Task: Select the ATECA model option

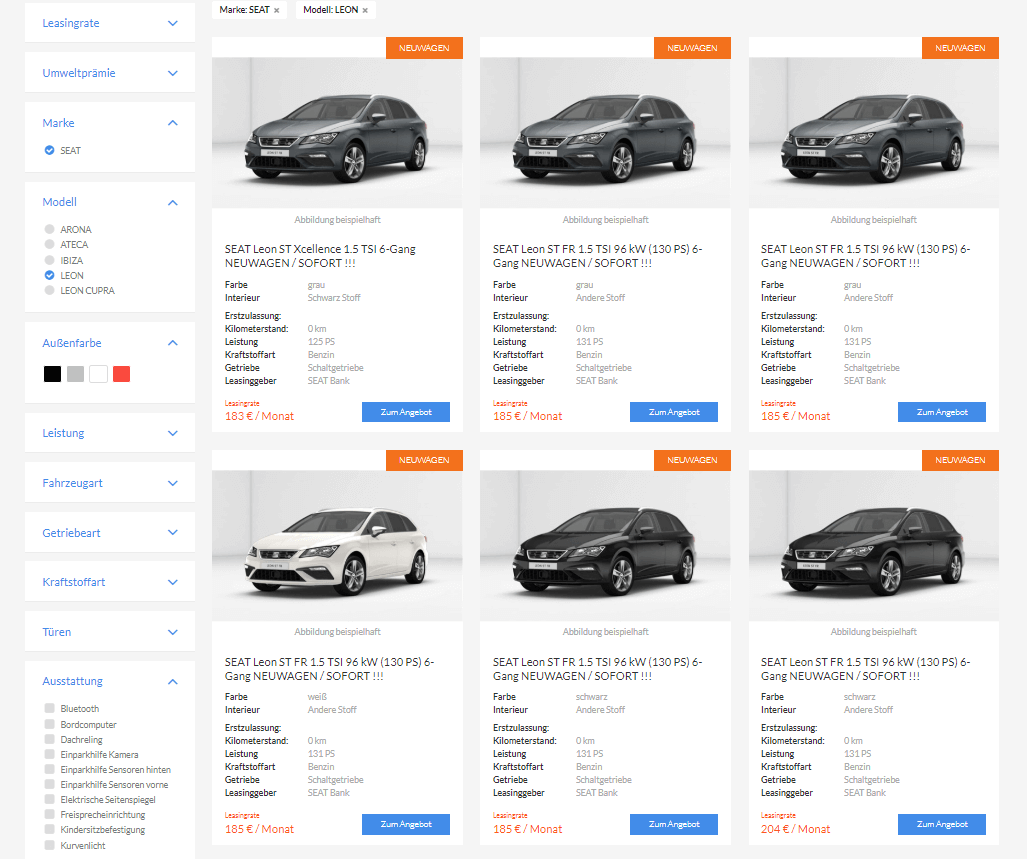Action: pos(49,244)
